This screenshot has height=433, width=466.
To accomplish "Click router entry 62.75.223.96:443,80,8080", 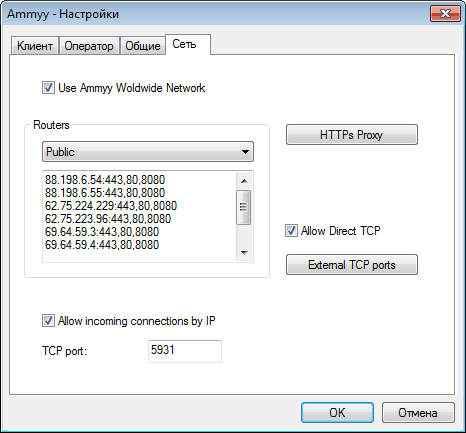I will 108,219.
